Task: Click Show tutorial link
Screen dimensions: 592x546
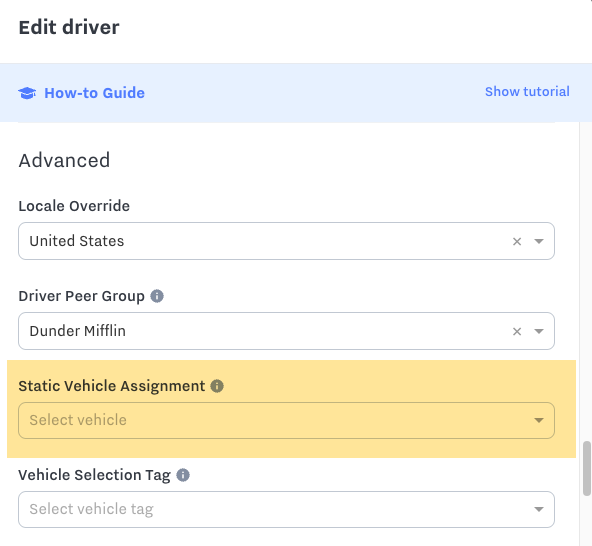Action: [x=527, y=92]
